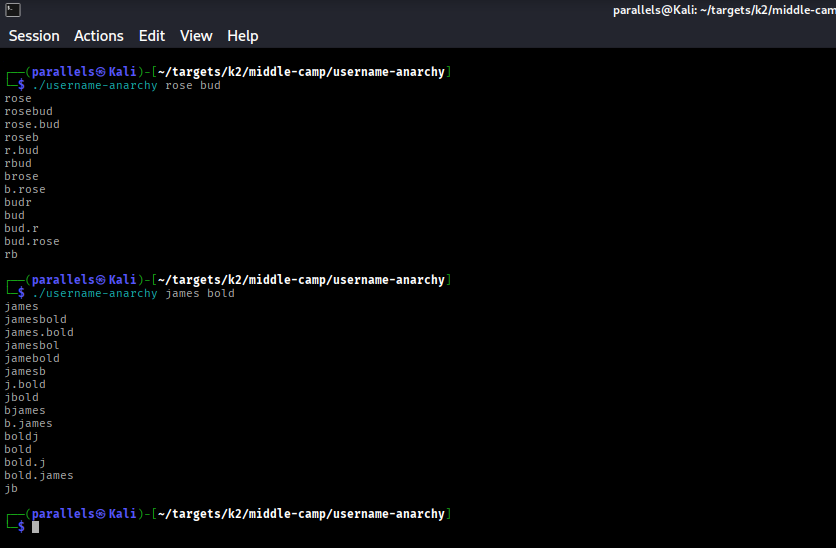The image size is (836, 548).
Task: Place cursor at the empty prompt's block cursor
Action: pyautogui.click(x=36, y=527)
